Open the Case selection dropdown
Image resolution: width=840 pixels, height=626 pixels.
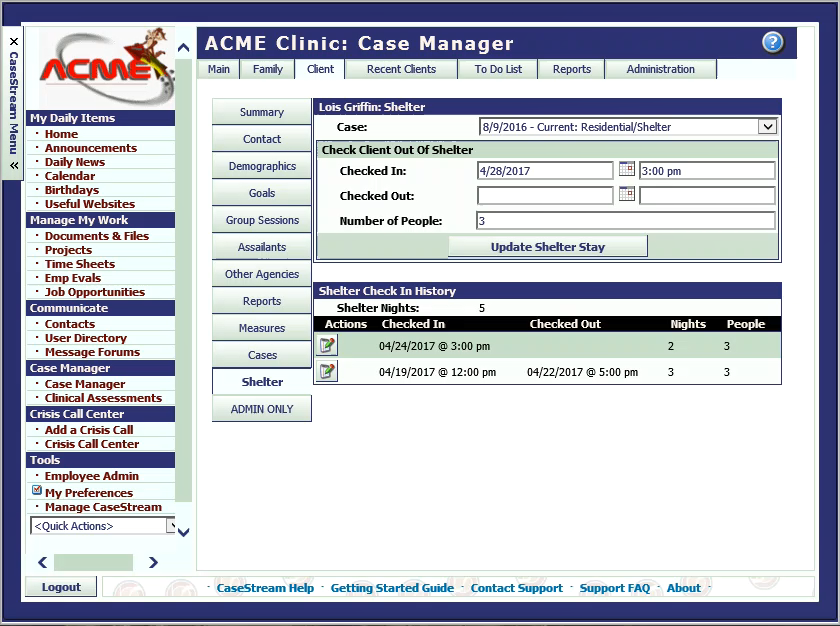tap(768, 126)
